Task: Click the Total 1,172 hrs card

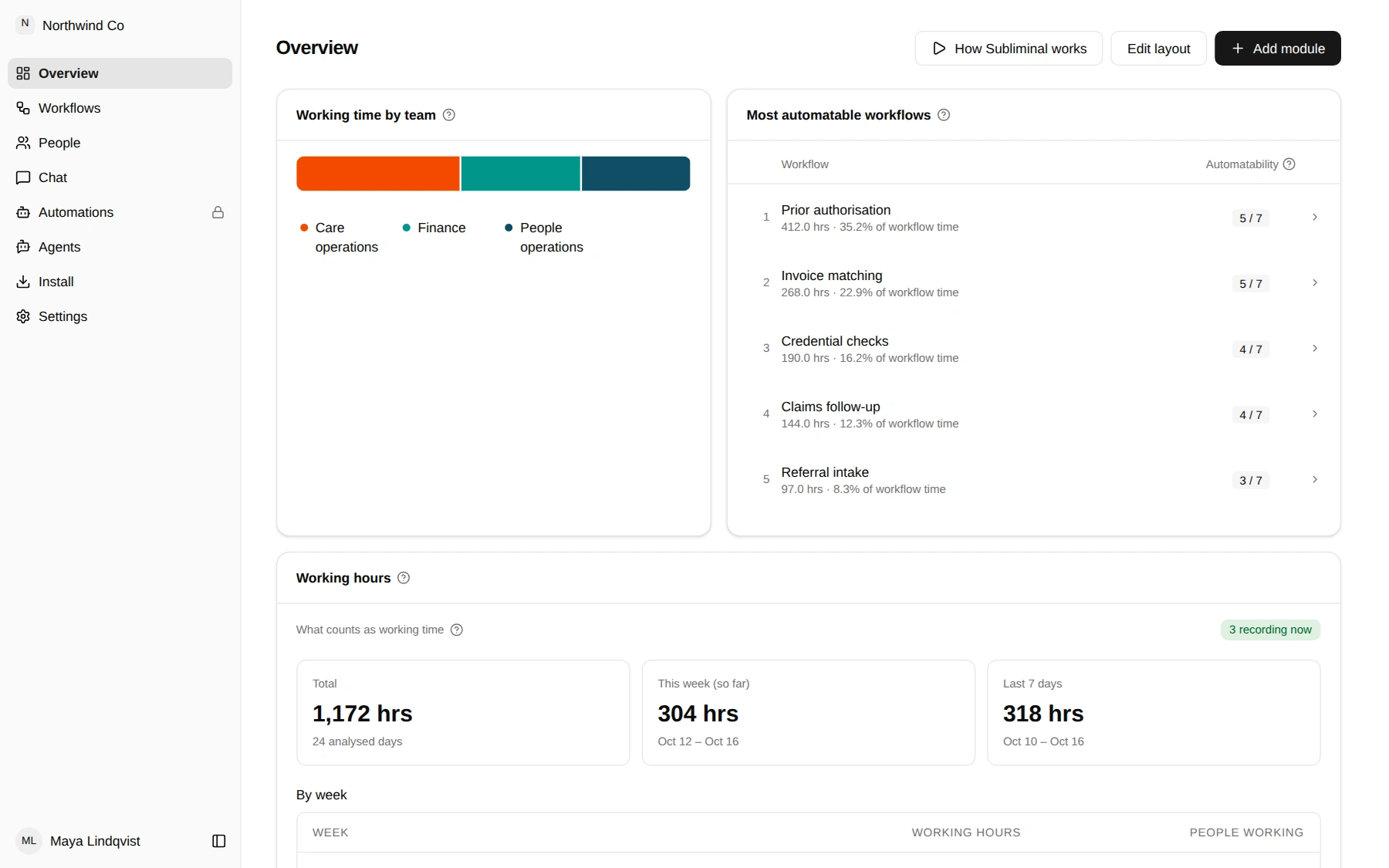Action: pyautogui.click(x=463, y=713)
